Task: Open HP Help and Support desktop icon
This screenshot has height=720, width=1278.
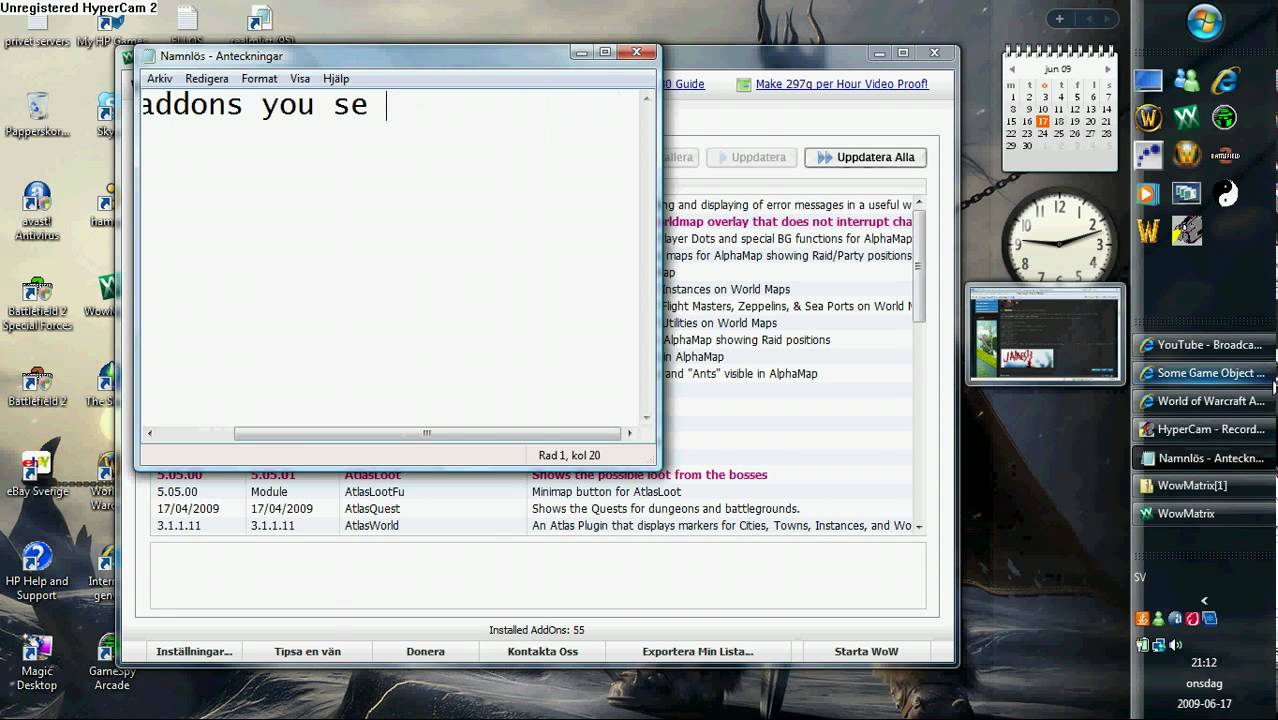Action: [x=37, y=572]
